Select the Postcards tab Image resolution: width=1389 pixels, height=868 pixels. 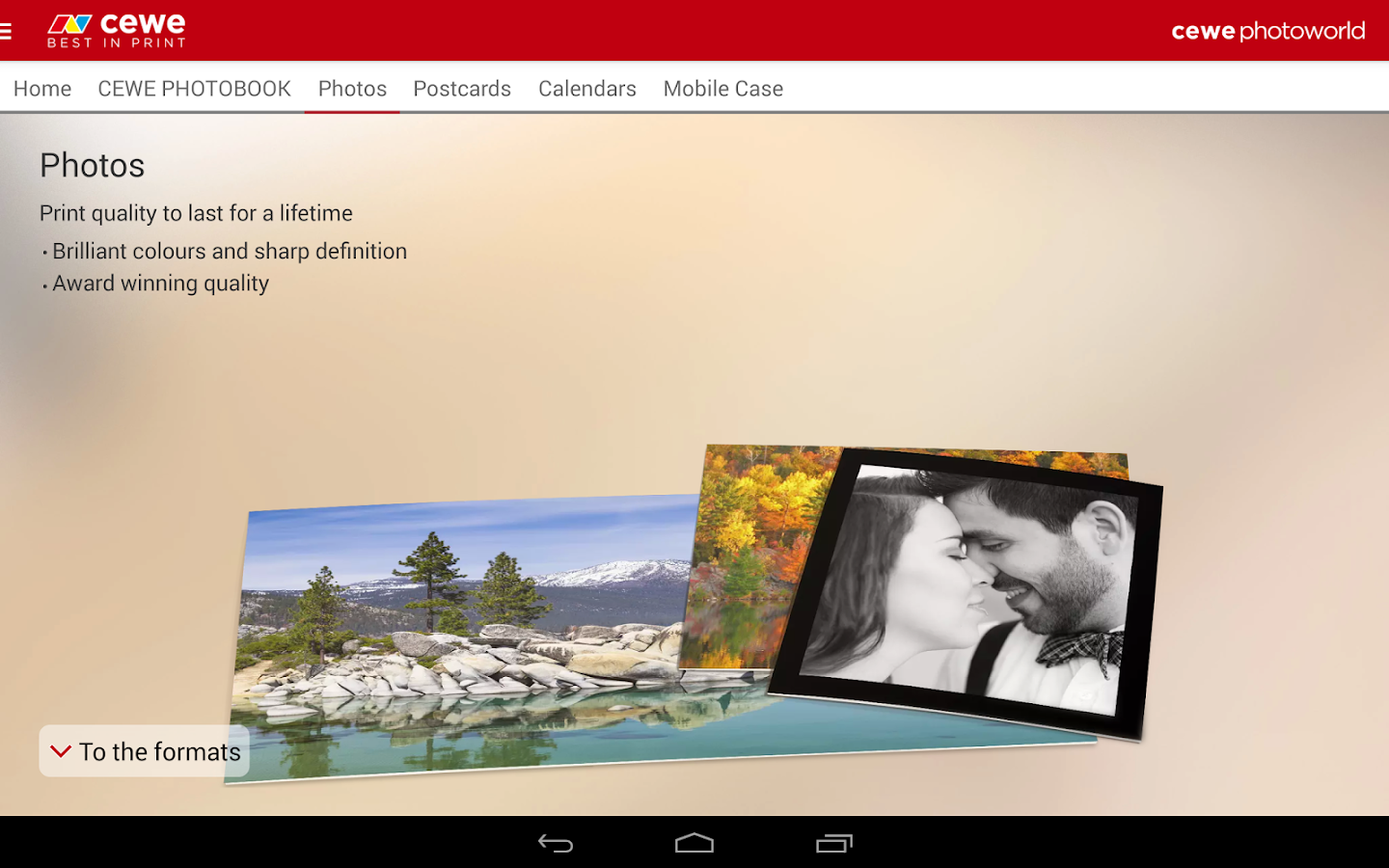point(462,88)
